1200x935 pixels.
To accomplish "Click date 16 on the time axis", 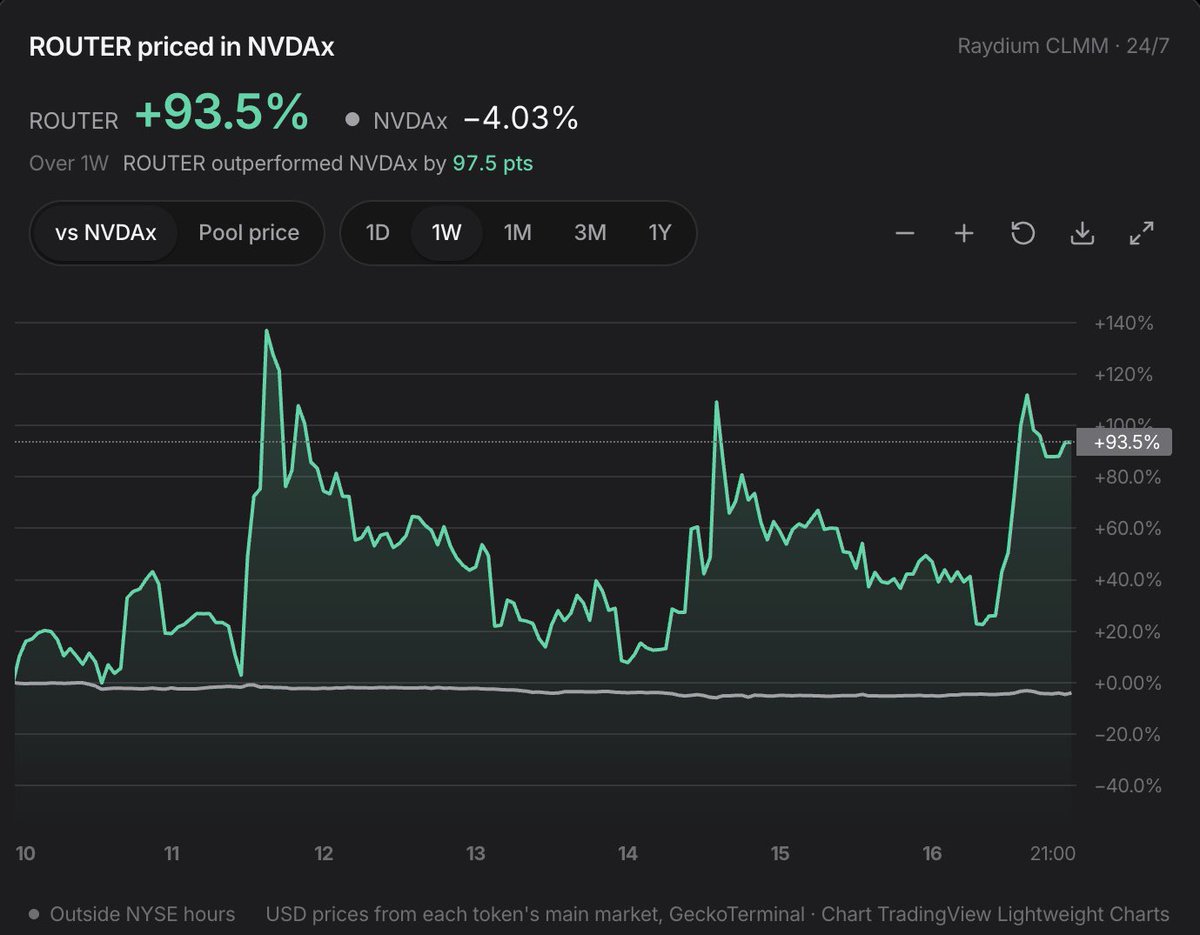I will click(x=932, y=854).
